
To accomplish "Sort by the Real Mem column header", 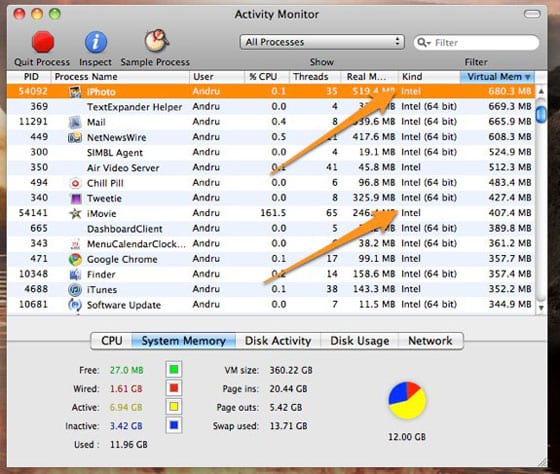I will point(369,77).
